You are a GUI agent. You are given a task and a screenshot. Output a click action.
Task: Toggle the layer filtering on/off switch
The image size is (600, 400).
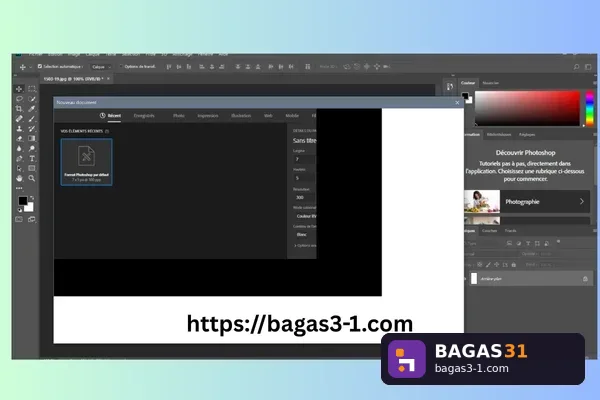(x=558, y=242)
